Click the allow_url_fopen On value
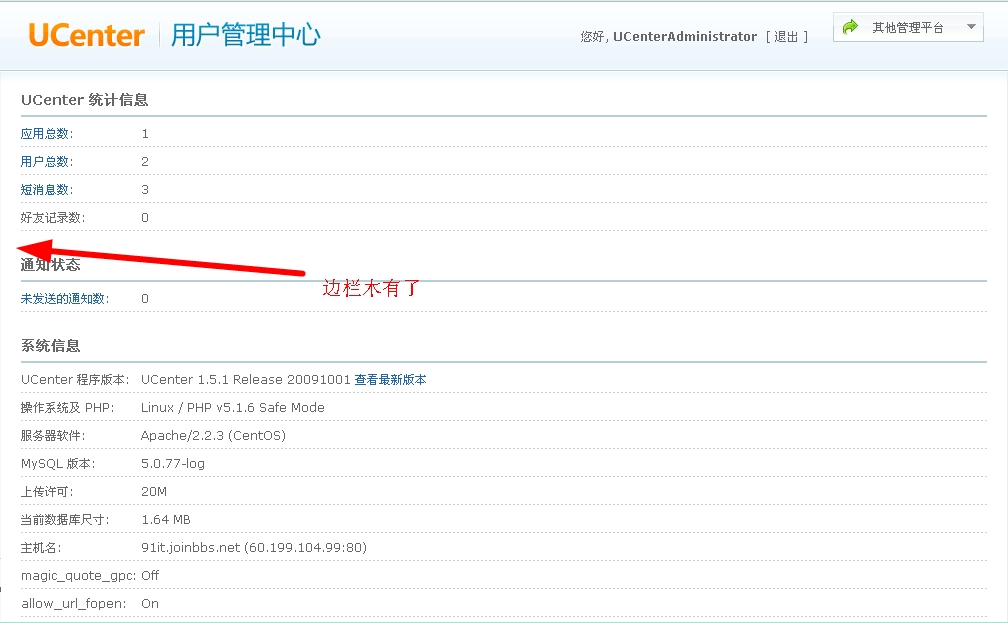This screenshot has width=1008, height=623. (150, 604)
